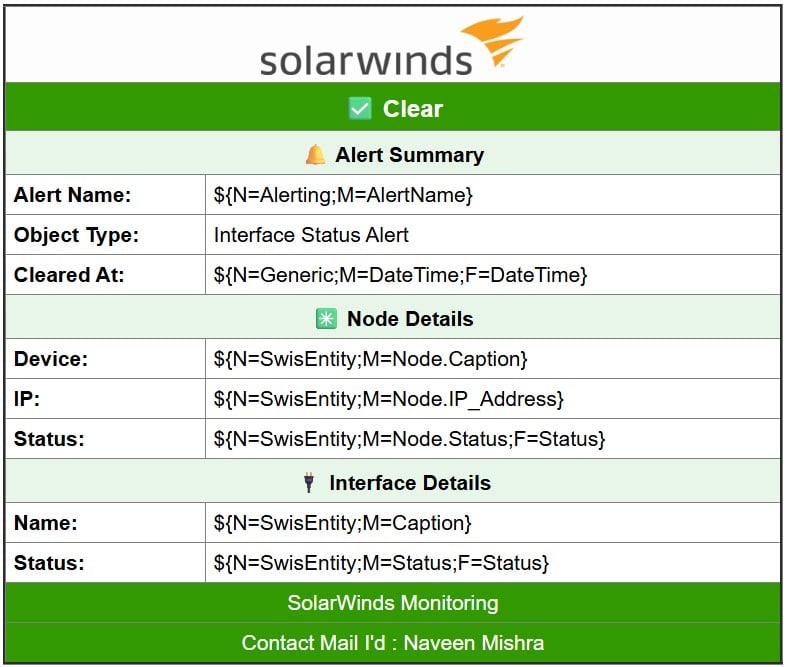Click the bell icon beside Alert Summary
Viewport: 789px width, 667px height.
click(x=315, y=154)
